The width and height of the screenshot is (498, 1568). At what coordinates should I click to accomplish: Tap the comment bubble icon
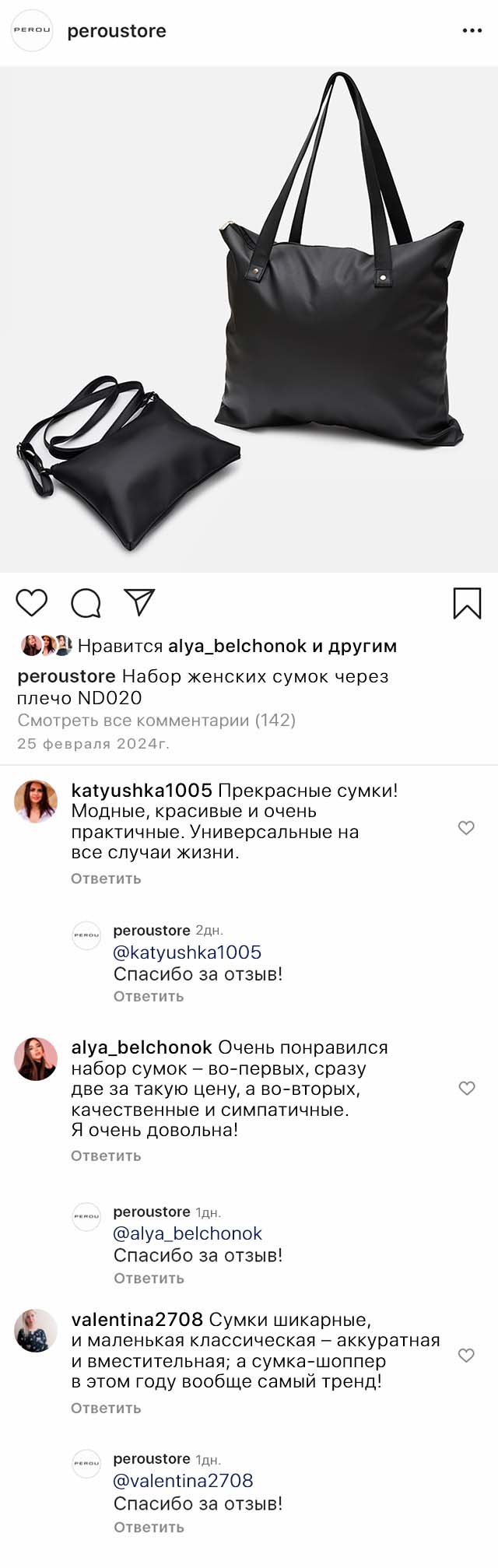coord(86,603)
